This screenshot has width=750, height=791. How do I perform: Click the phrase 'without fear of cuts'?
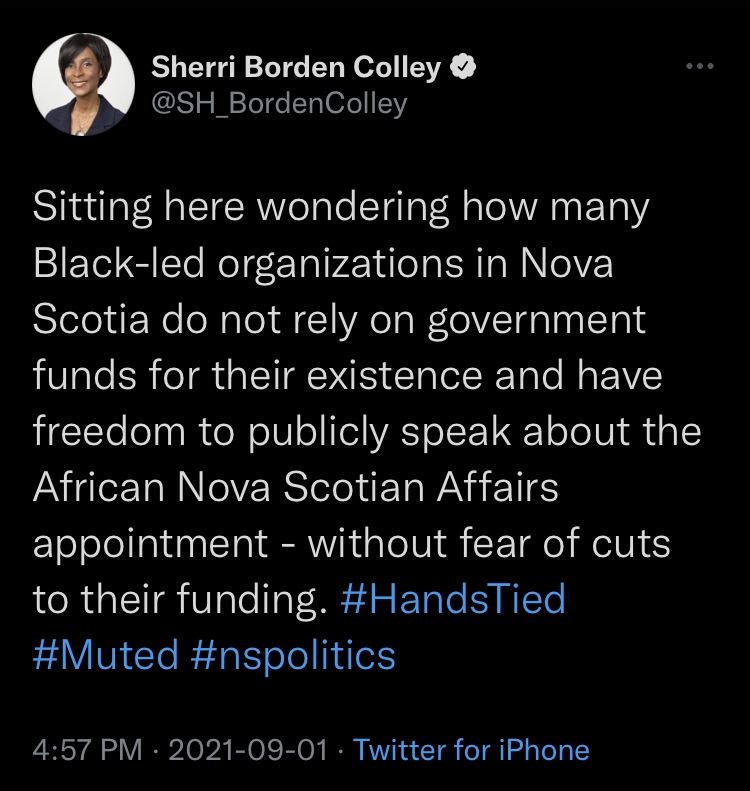pyautogui.click(x=488, y=543)
